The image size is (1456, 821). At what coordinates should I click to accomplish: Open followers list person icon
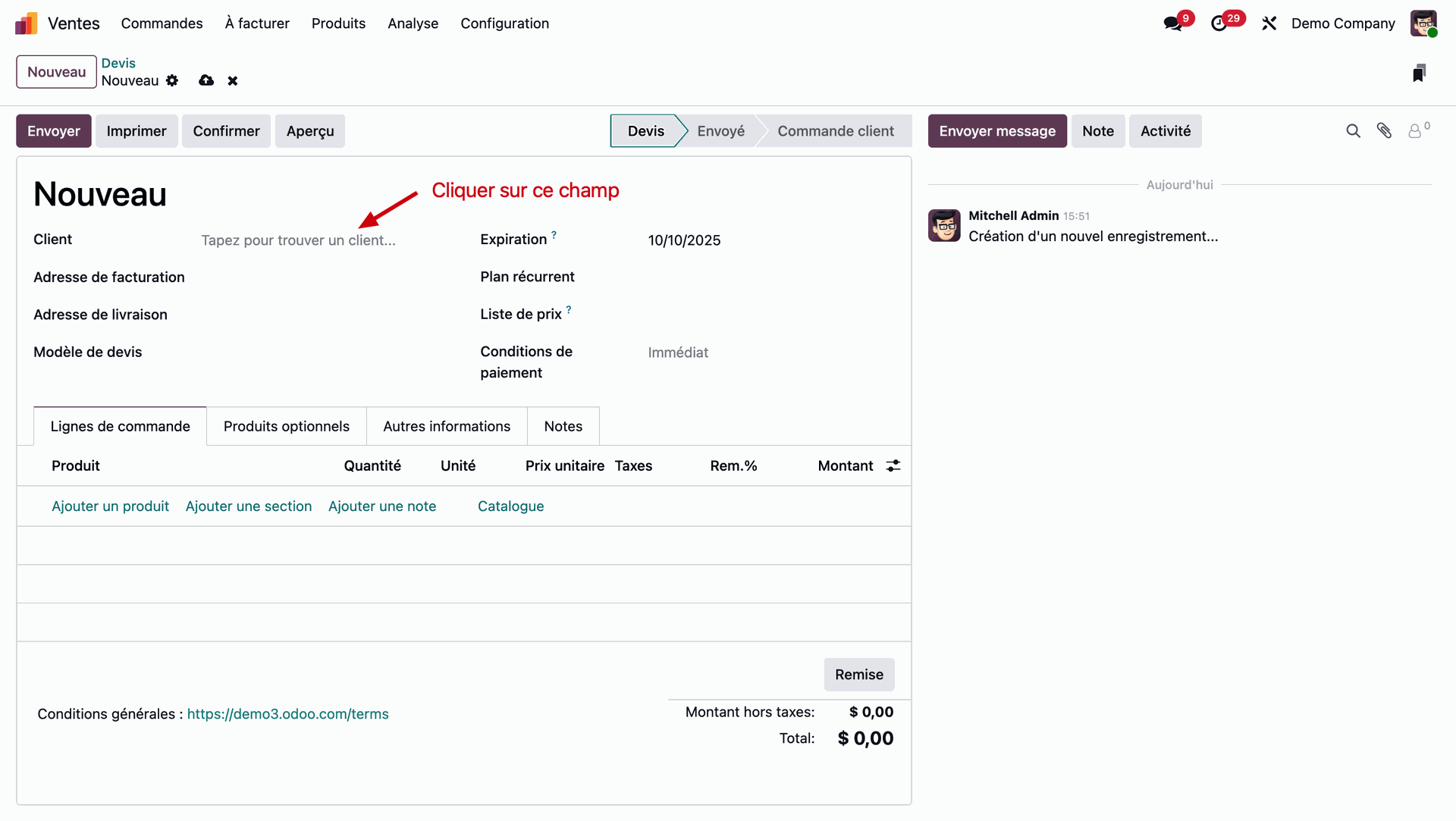pos(1417,130)
